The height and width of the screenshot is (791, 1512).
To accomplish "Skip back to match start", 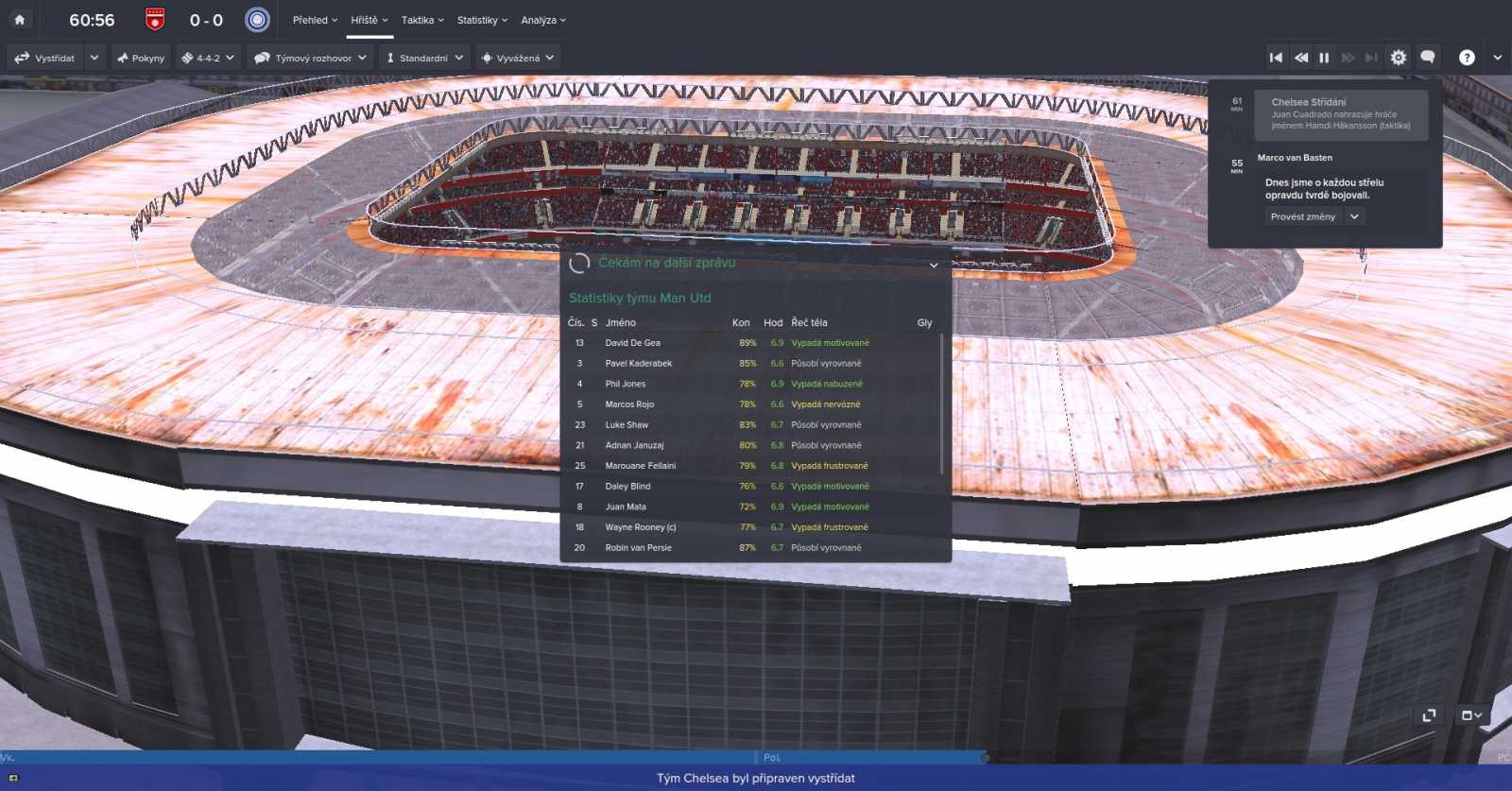I will 1276,58.
